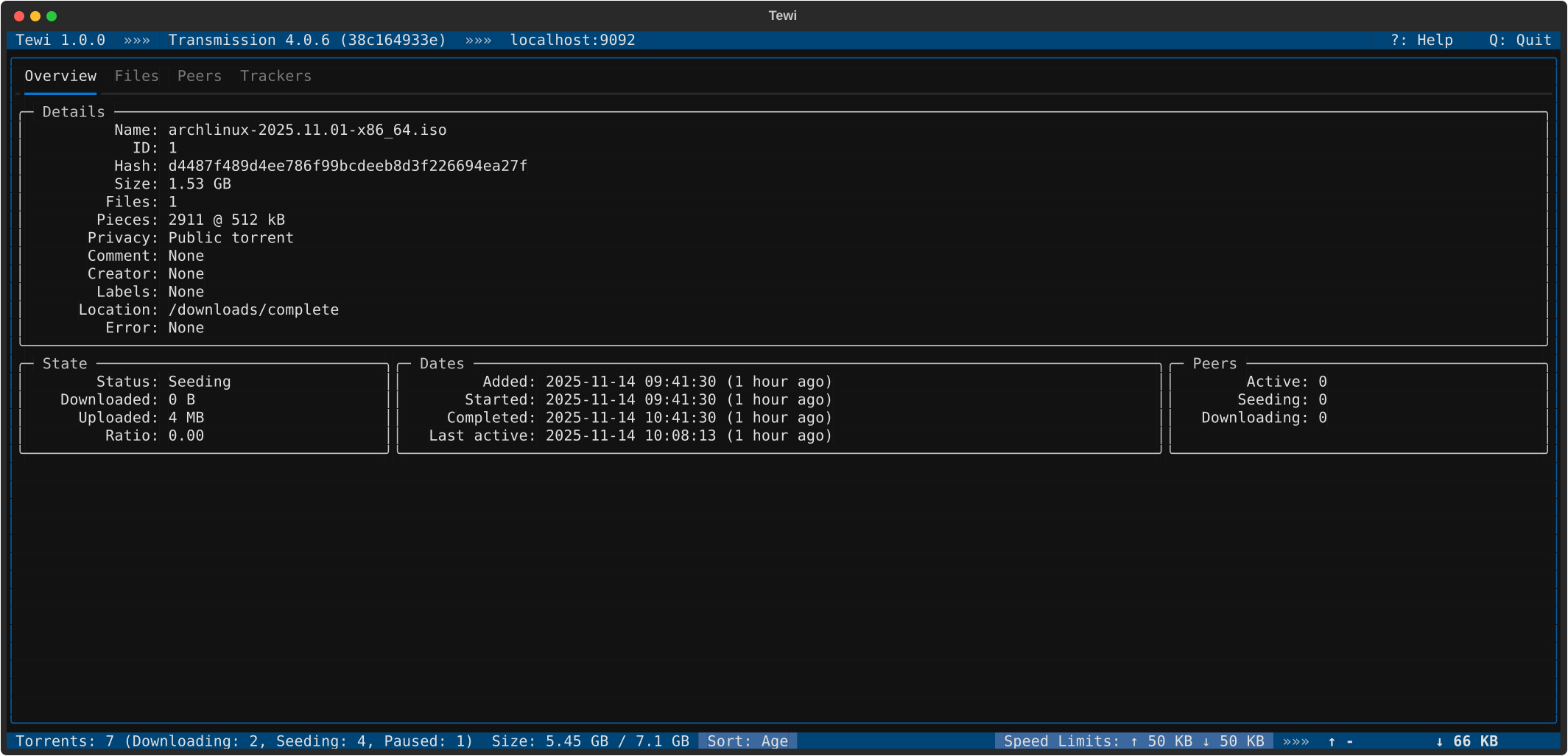Click the 'Public torrent' privacy value

tap(231, 237)
